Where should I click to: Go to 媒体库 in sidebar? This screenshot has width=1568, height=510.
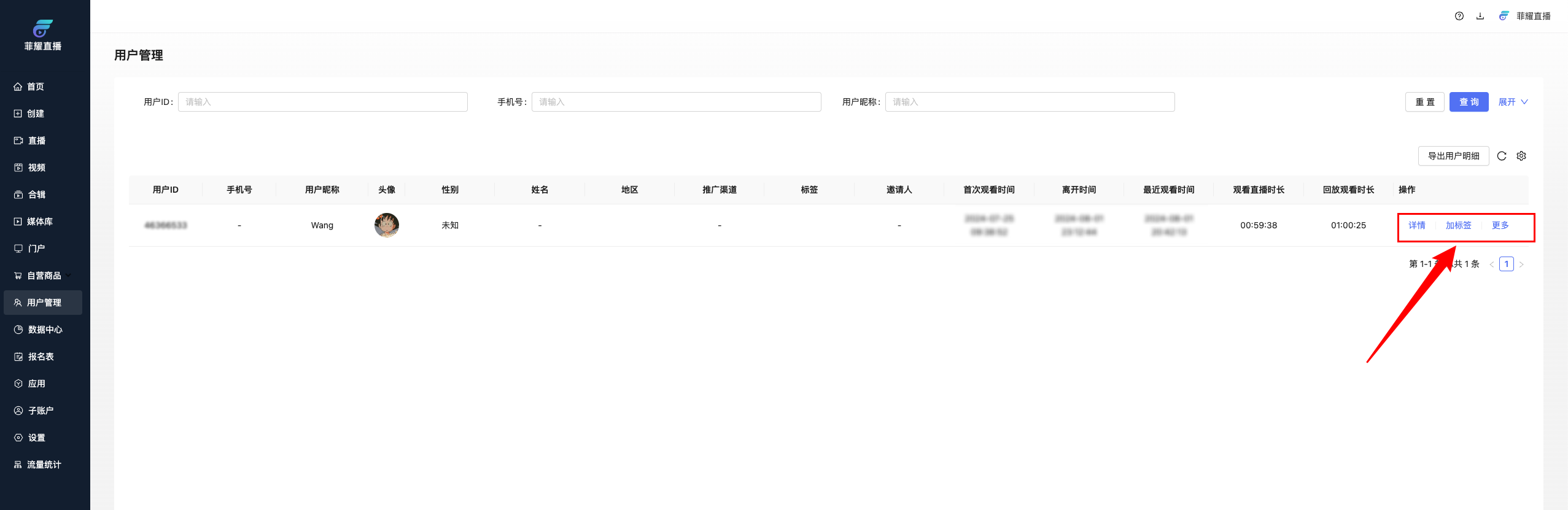click(x=40, y=222)
